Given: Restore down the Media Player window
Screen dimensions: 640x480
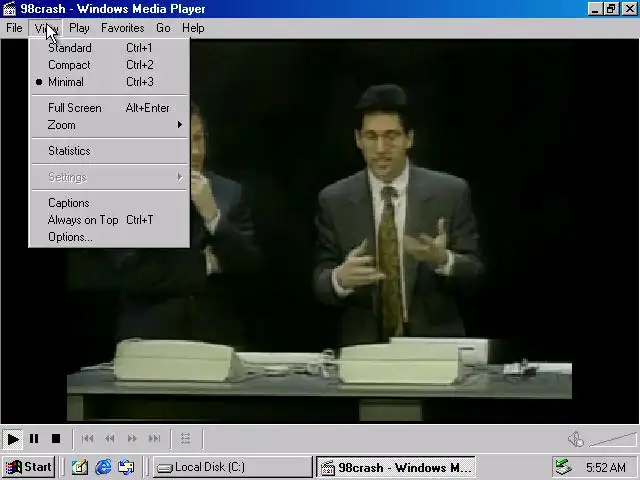Looking at the screenshot, I should pos(611,9).
